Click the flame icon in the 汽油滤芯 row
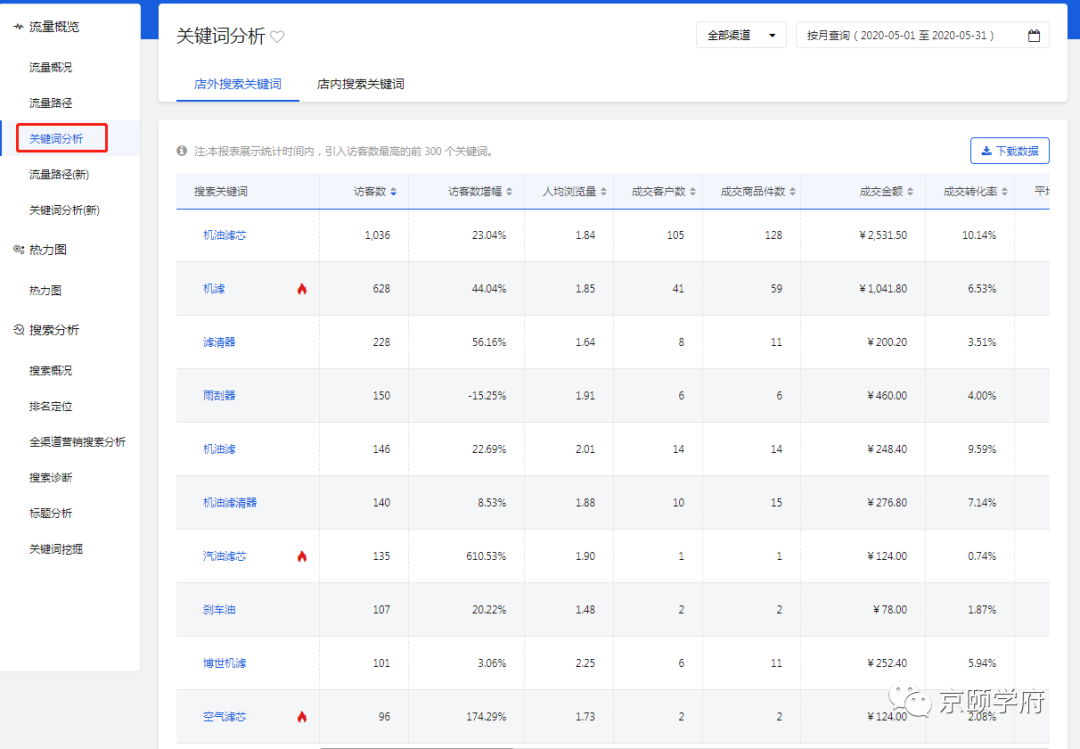This screenshot has width=1080, height=749. click(x=302, y=556)
